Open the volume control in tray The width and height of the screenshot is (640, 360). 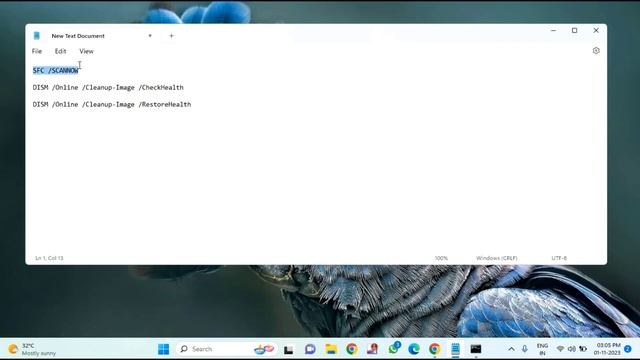click(x=571, y=349)
